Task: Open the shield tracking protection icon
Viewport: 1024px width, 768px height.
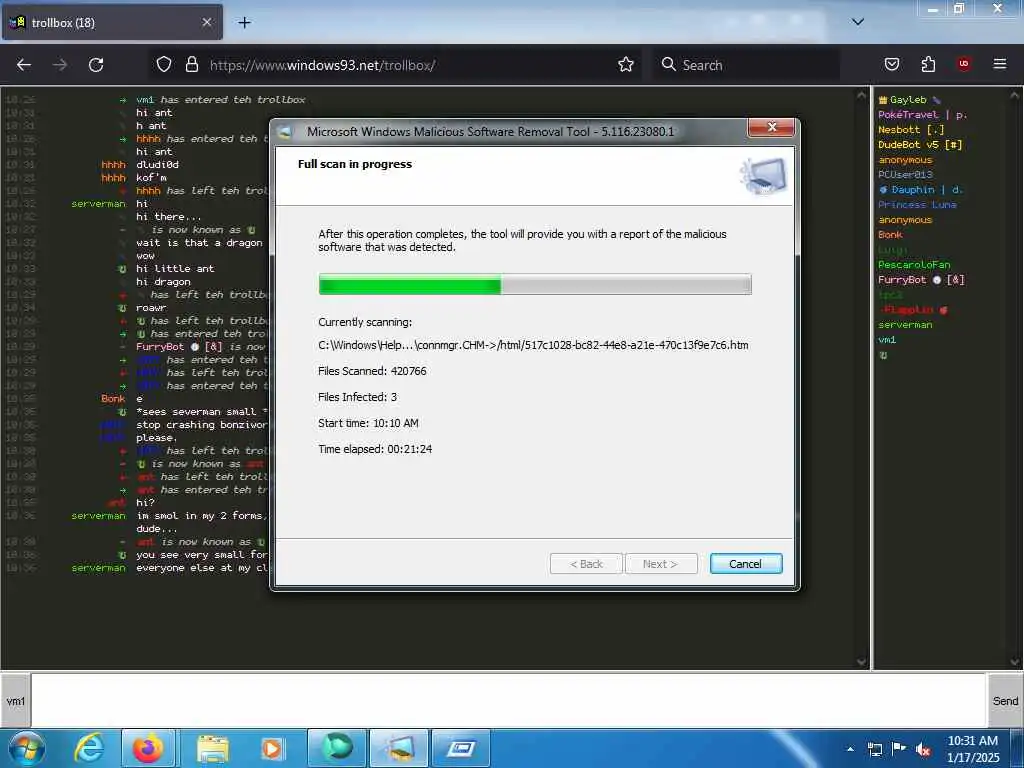Action: click(164, 65)
